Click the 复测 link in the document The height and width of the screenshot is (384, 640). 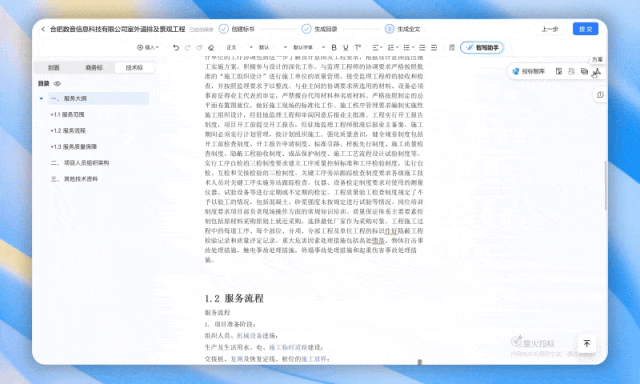pyautogui.click(x=237, y=359)
